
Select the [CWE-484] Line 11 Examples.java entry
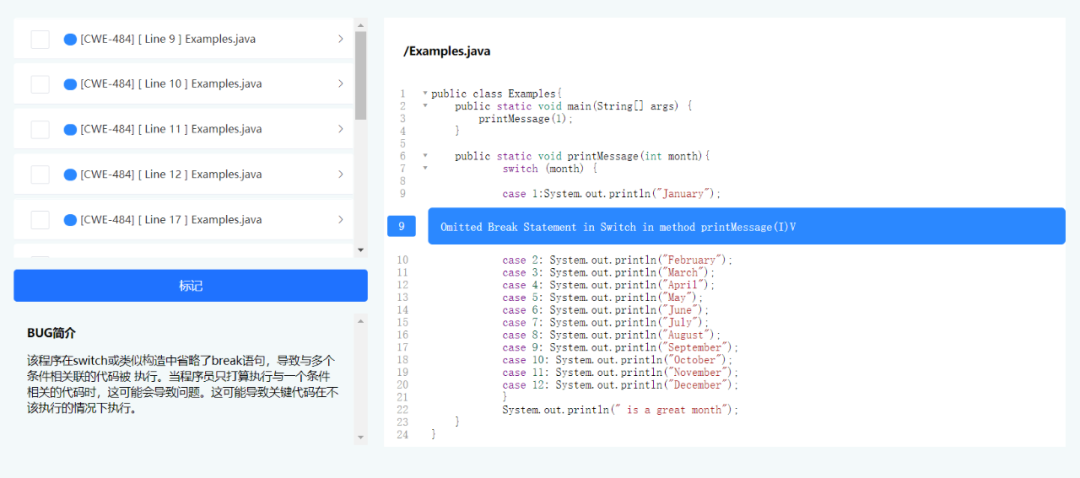171,129
